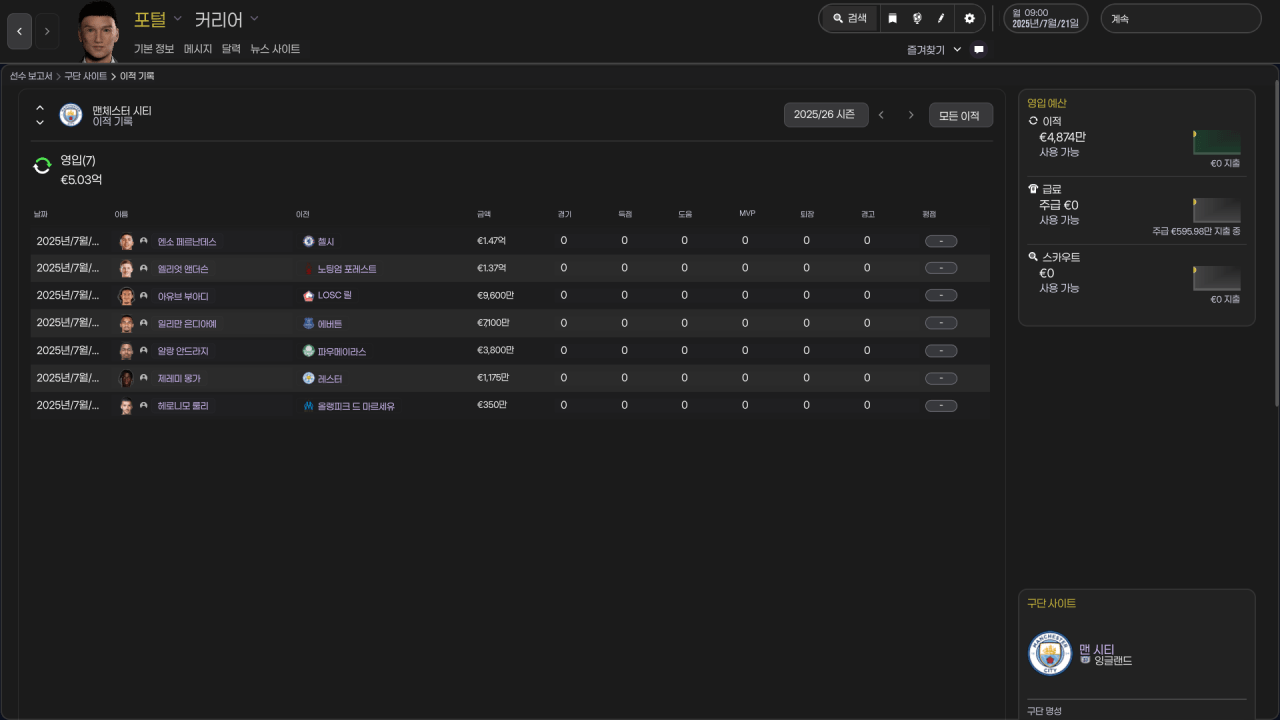Open 엘리엇 앤더슨 player link
Image resolution: width=1280 pixels, height=720 pixels.
click(183, 269)
